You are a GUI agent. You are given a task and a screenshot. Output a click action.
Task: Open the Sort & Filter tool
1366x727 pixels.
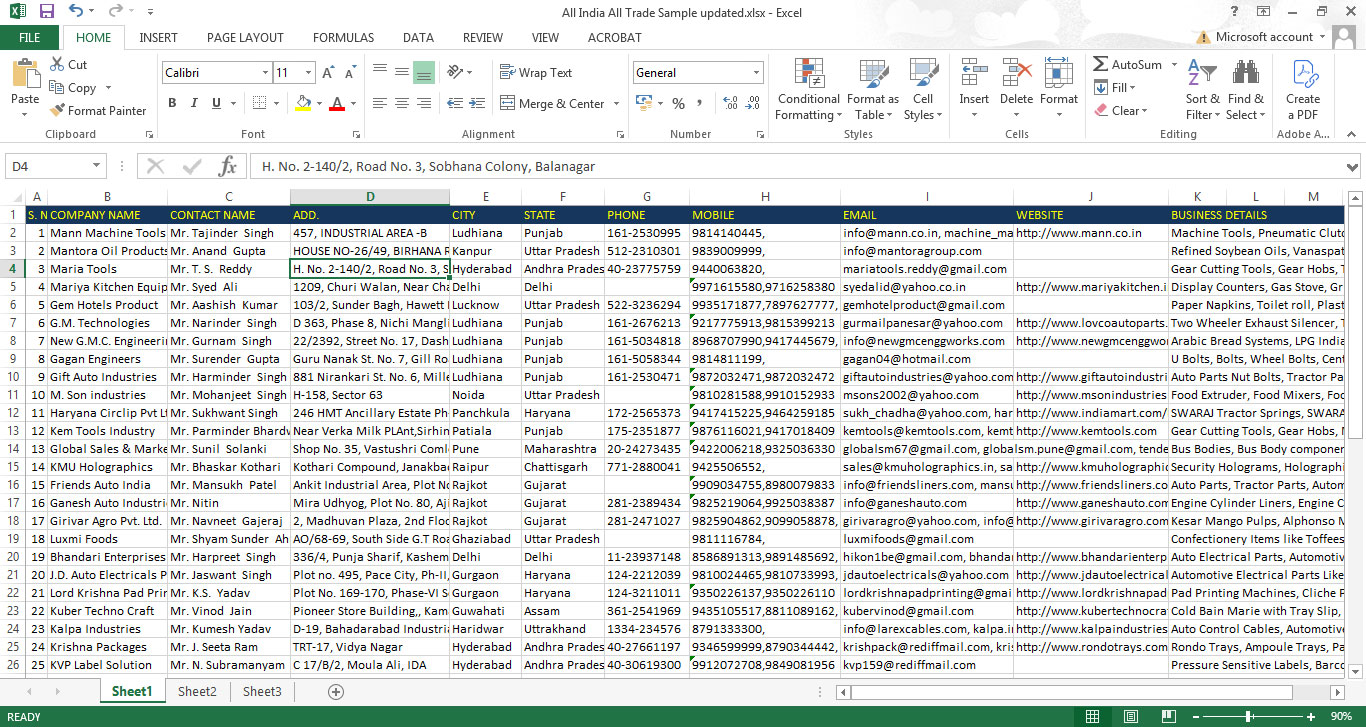click(x=1202, y=89)
